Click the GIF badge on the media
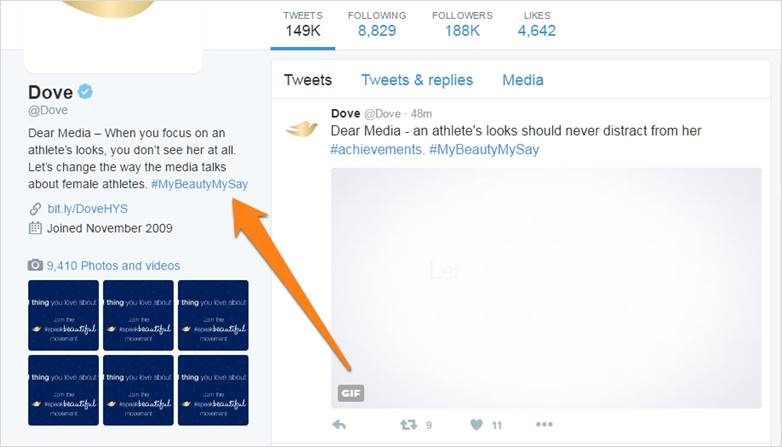This screenshot has width=782, height=447. pyautogui.click(x=351, y=393)
